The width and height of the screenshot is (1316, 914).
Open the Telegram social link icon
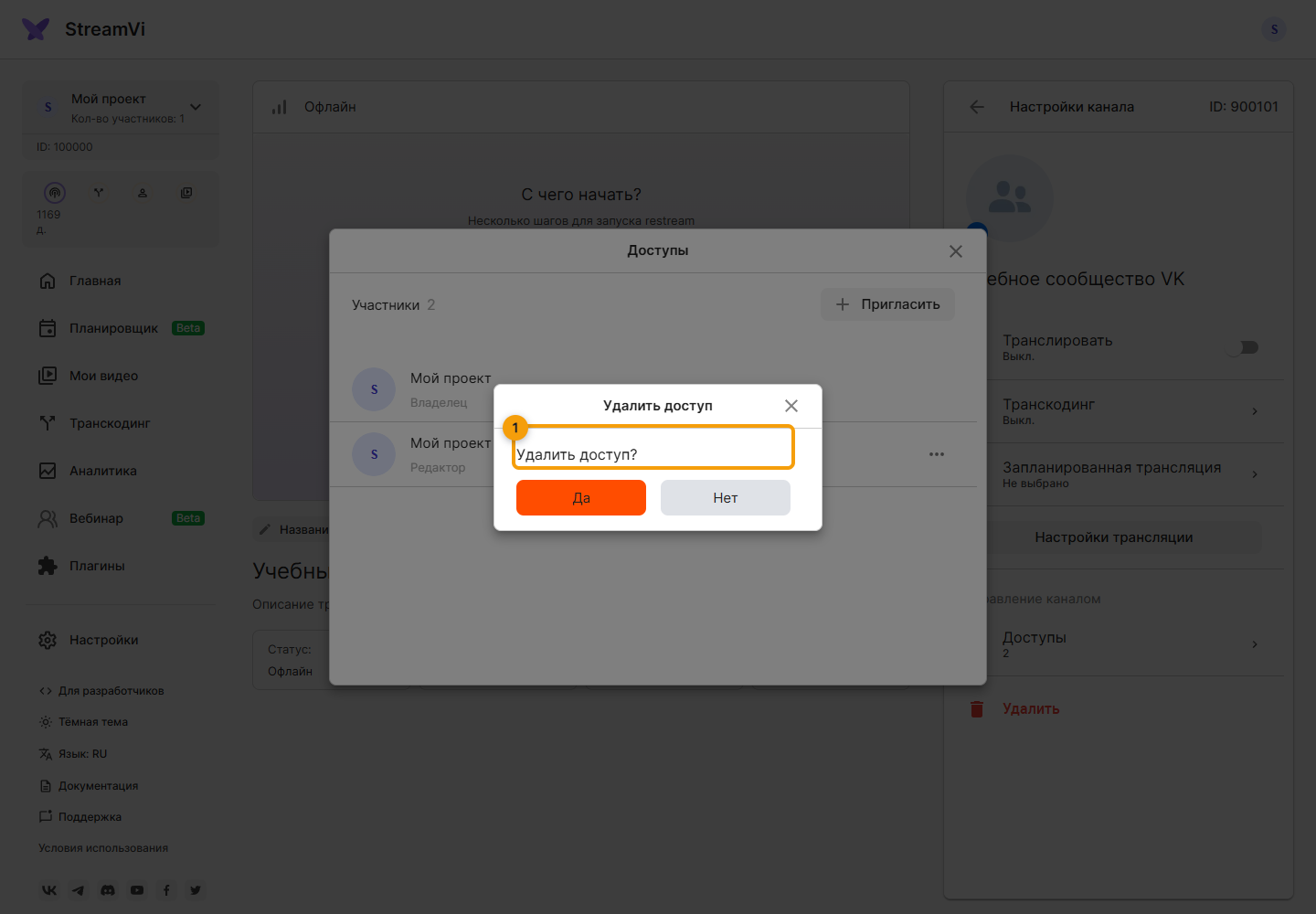pyautogui.click(x=79, y=890)
